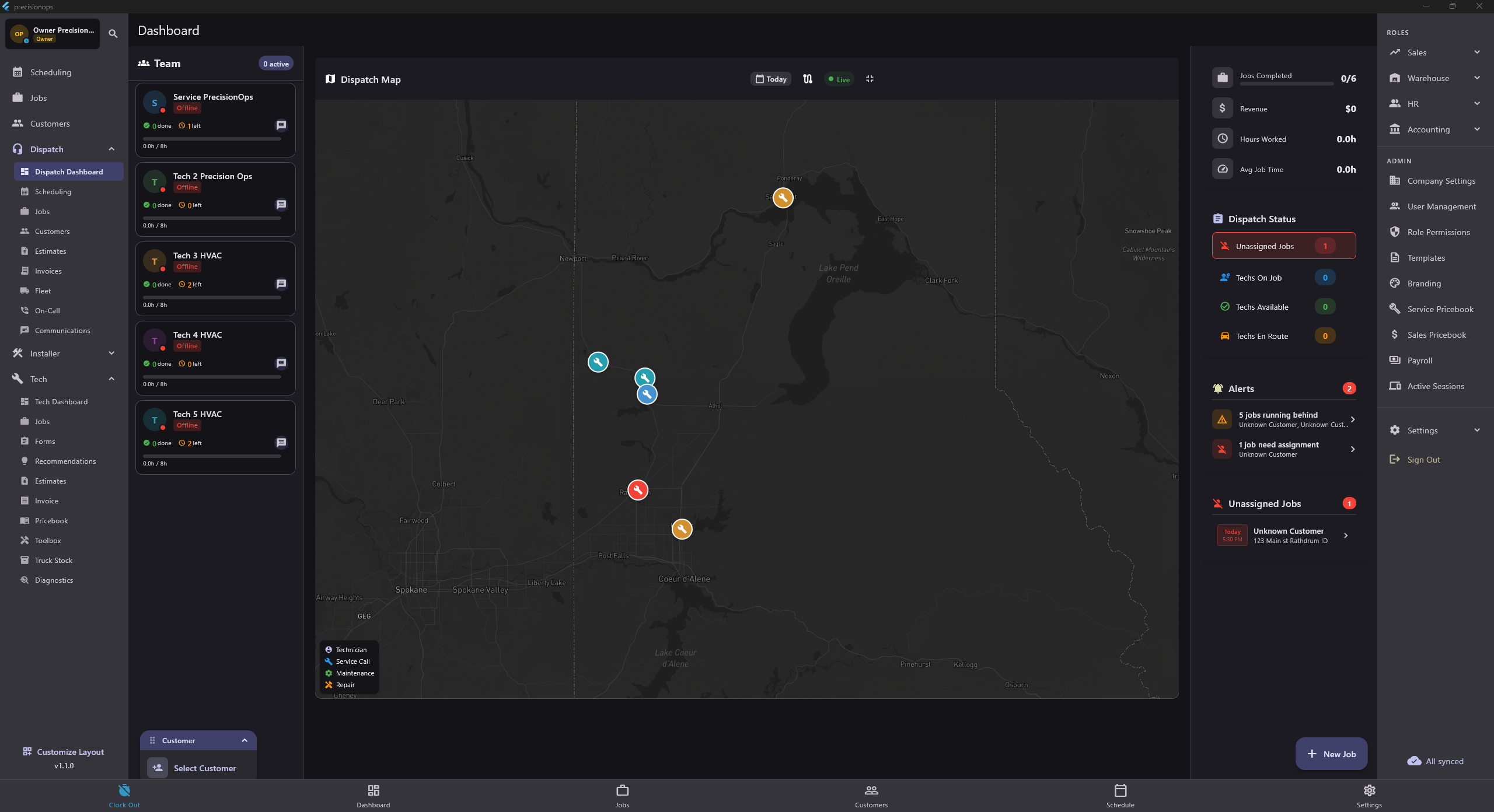Screen dimensions: 1494x812
Task: Expand the Installer sidebar section
Action: pyautogui.click(x=111, y=353)
